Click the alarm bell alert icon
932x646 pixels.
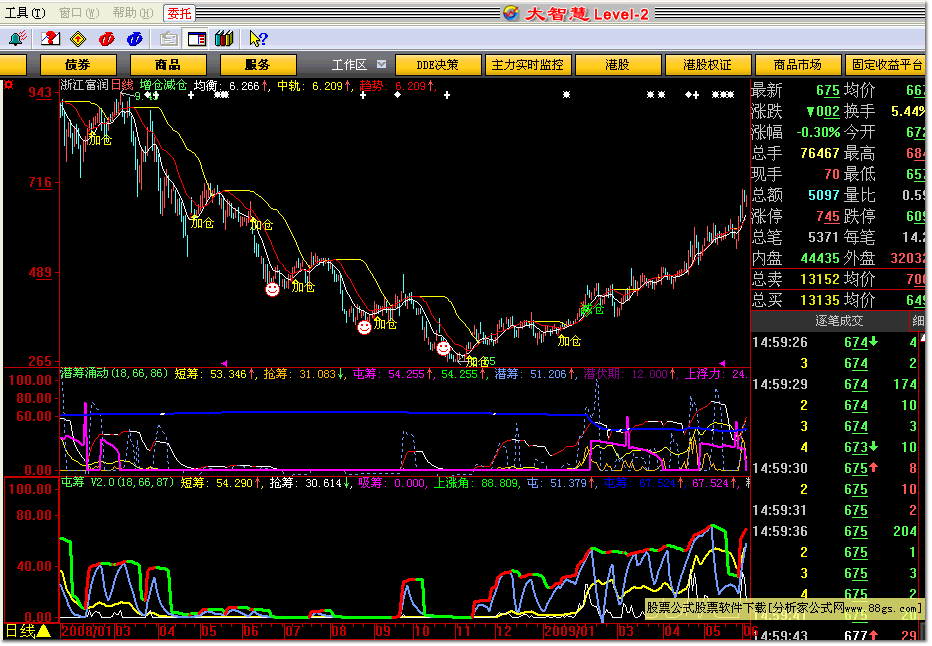tap(17, 39)
